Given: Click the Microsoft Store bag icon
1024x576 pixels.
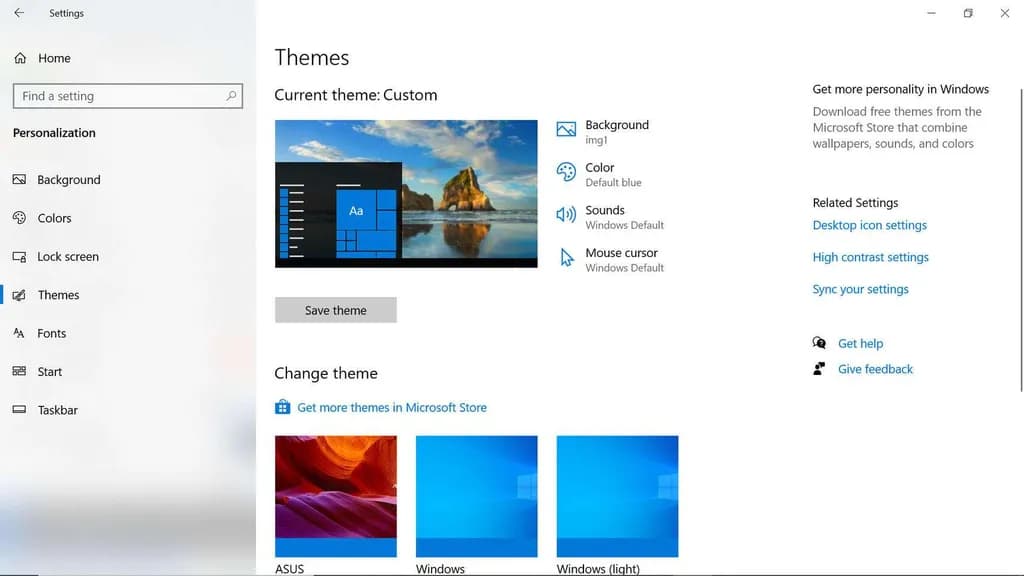Looking at the screenshot, I should point(283,407).
